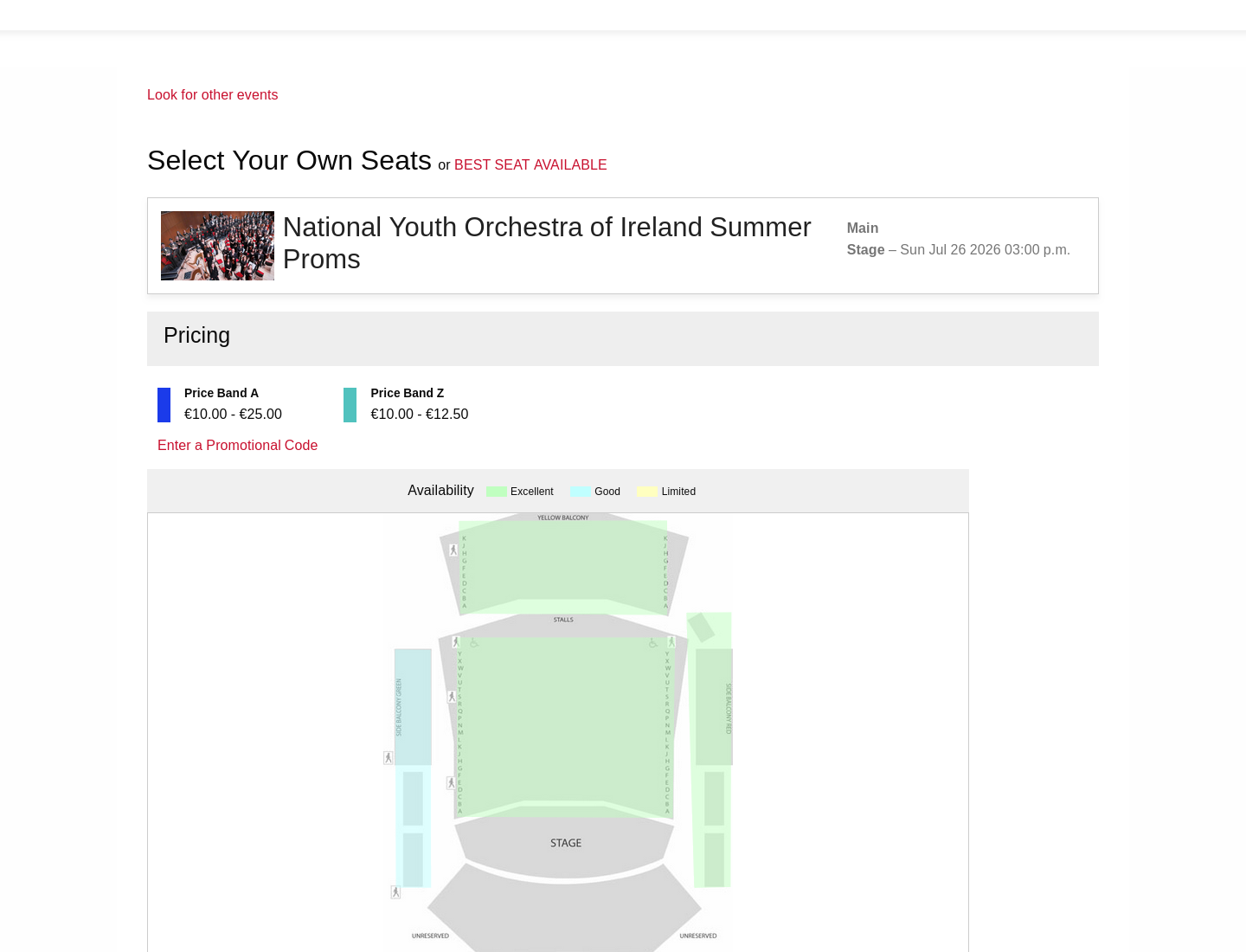Click the Good availability legend swatch
This screenshot has width=1246, height=952.
pos(581,492)
